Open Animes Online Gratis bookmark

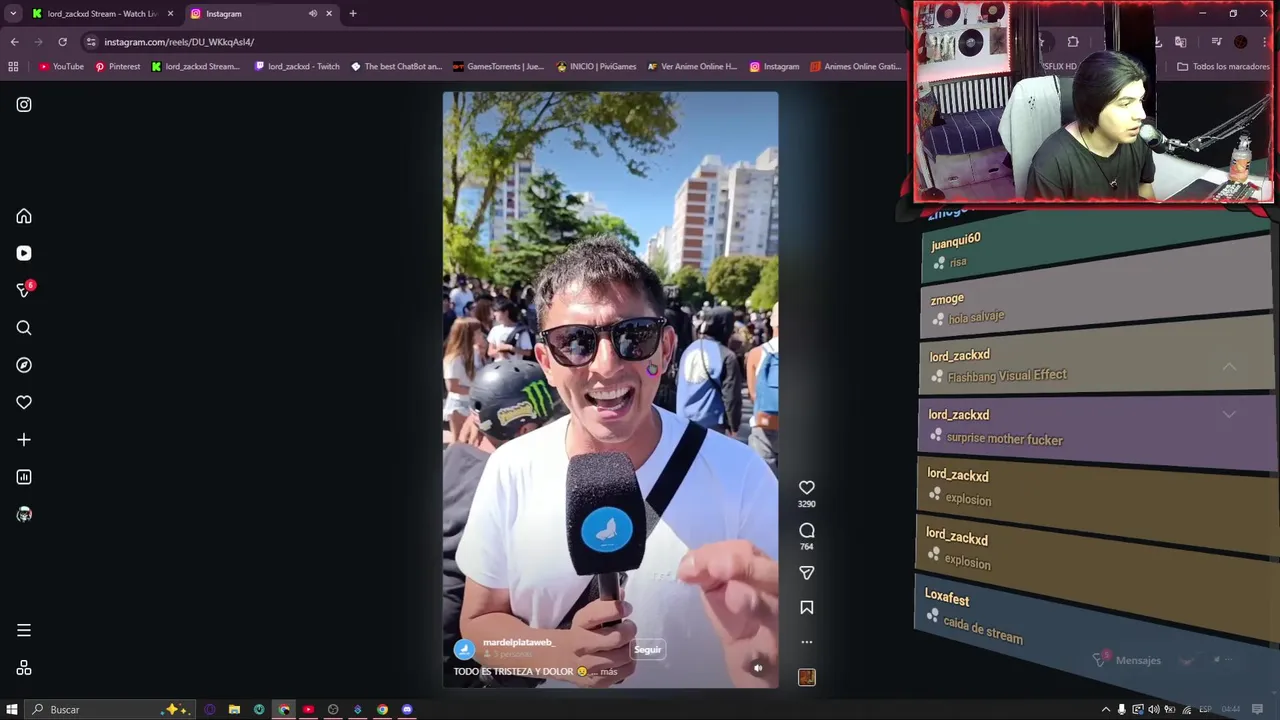click(x=856, y=67)
